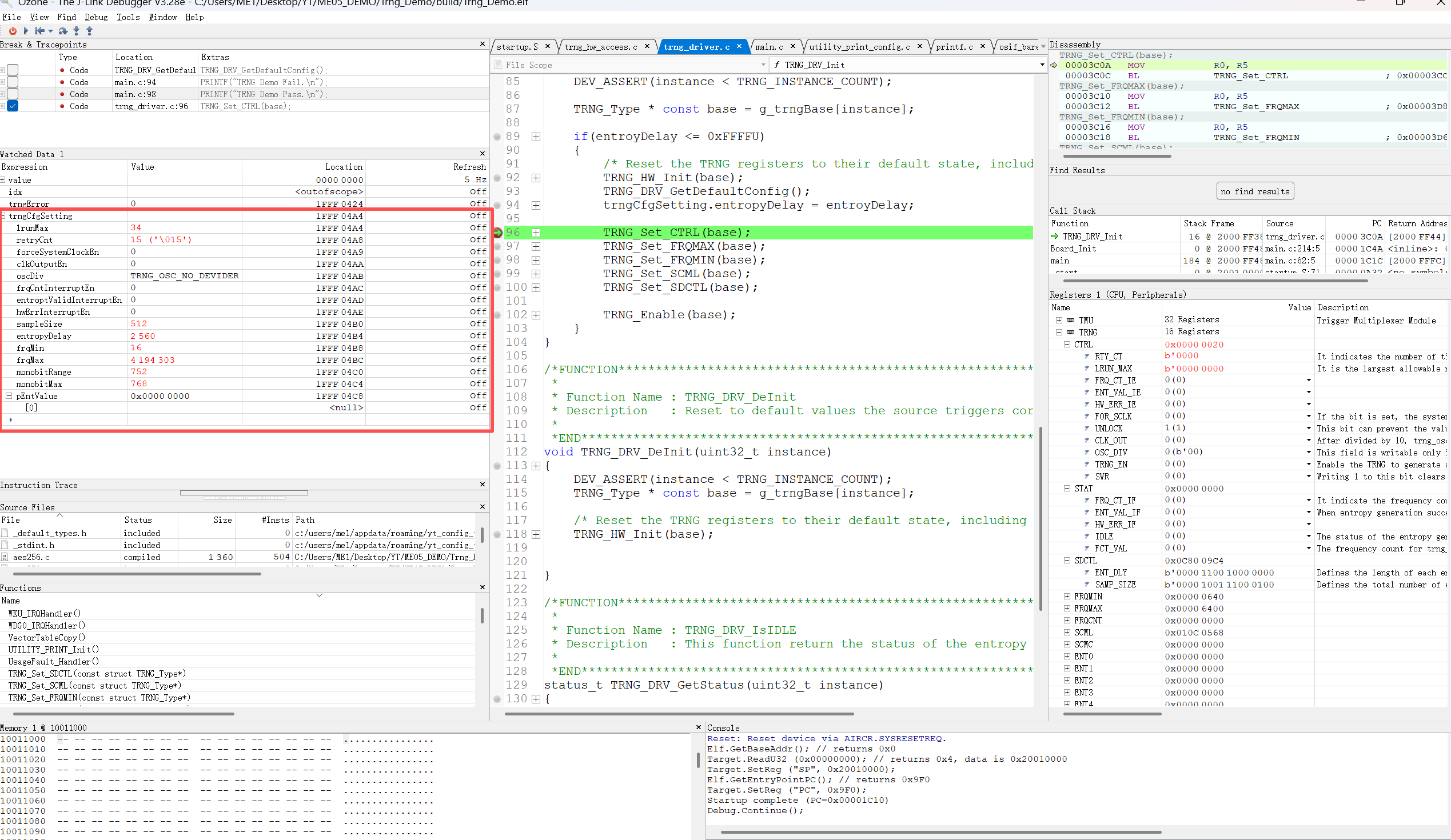The height and width of the screenshot is (840, 1451).
Task: Open the UNLOCK bitfield value dropdown
Action: 1309,428
